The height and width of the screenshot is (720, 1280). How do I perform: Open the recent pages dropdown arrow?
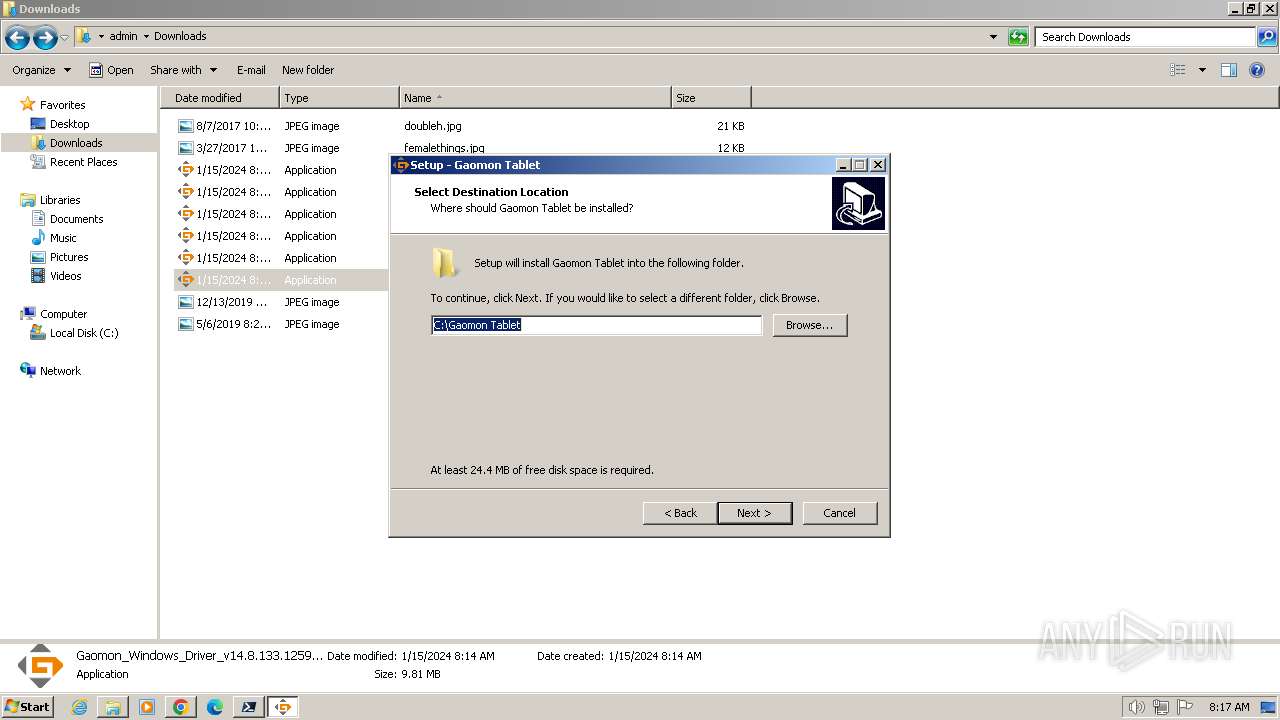click(65, 38)
